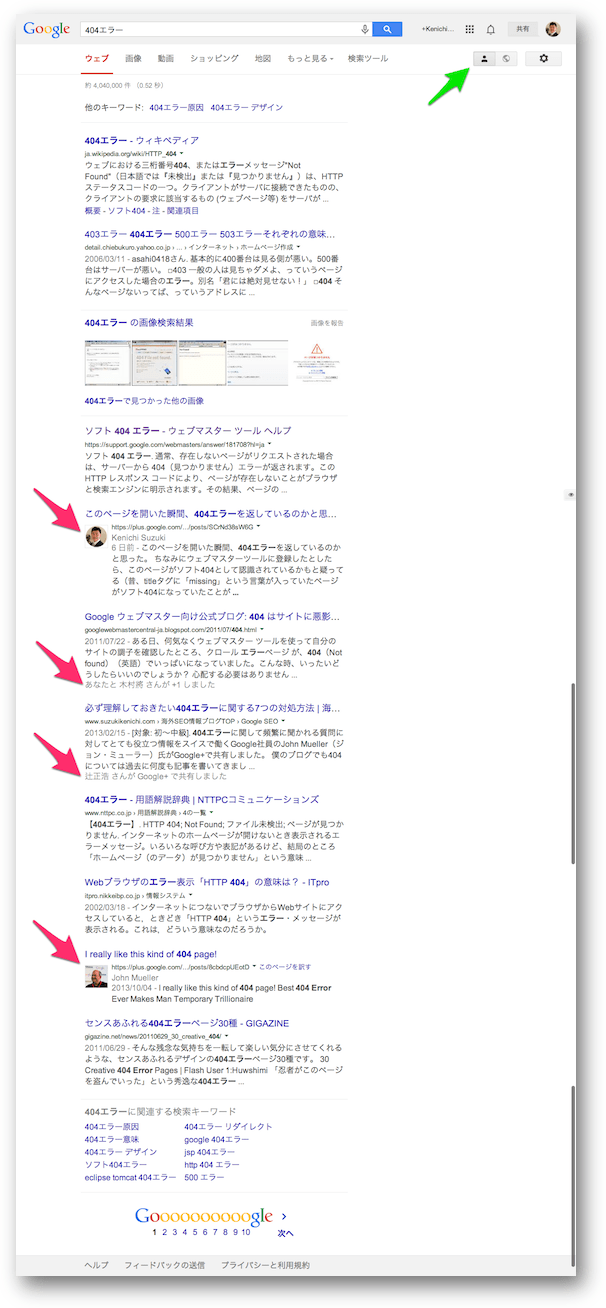
Task: Click the 404エラー原因 keyword suggestion
Action: point(176,107)
